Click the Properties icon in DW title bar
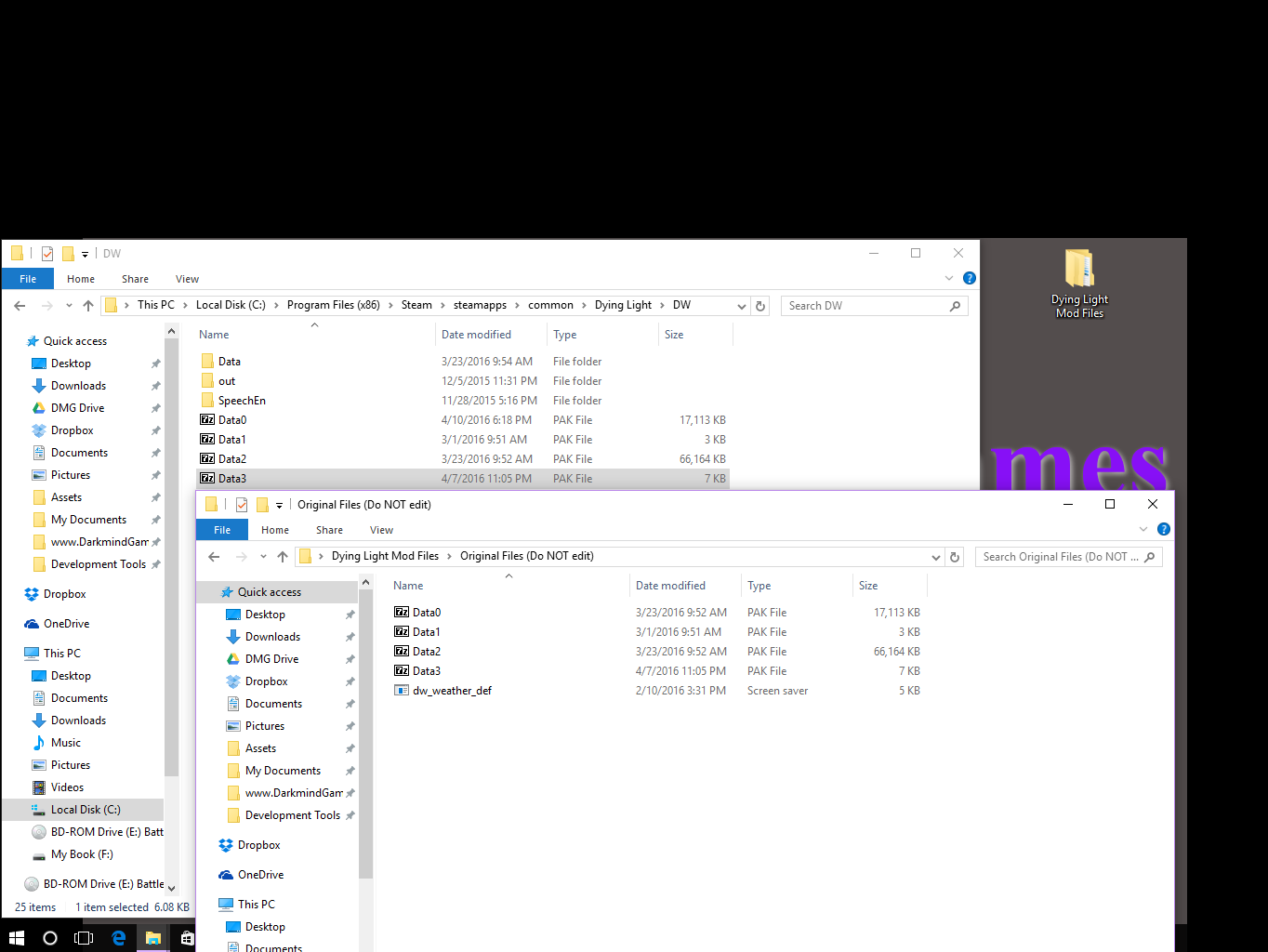The width and height of the screenshot is (1268, 952). 47,254
